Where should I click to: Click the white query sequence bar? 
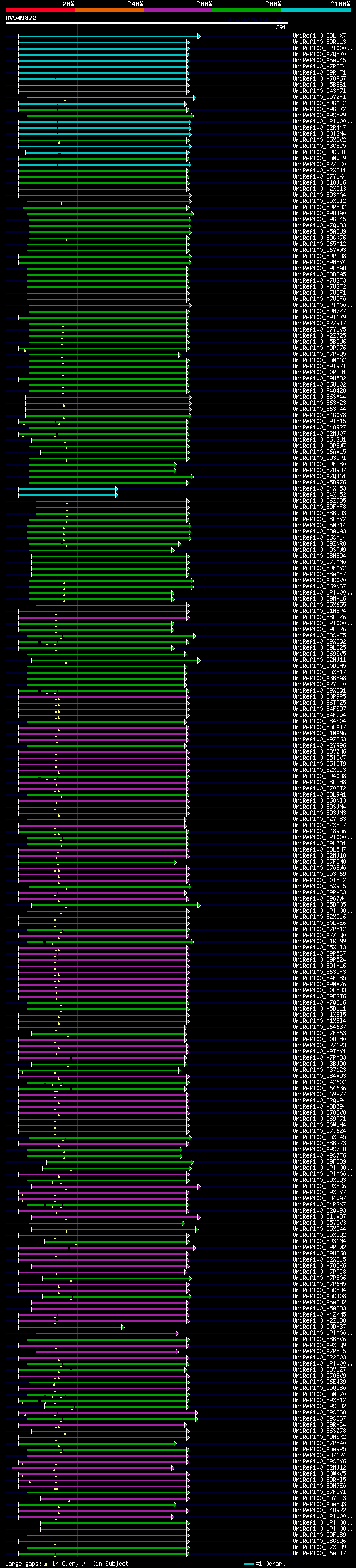point(147,23)
